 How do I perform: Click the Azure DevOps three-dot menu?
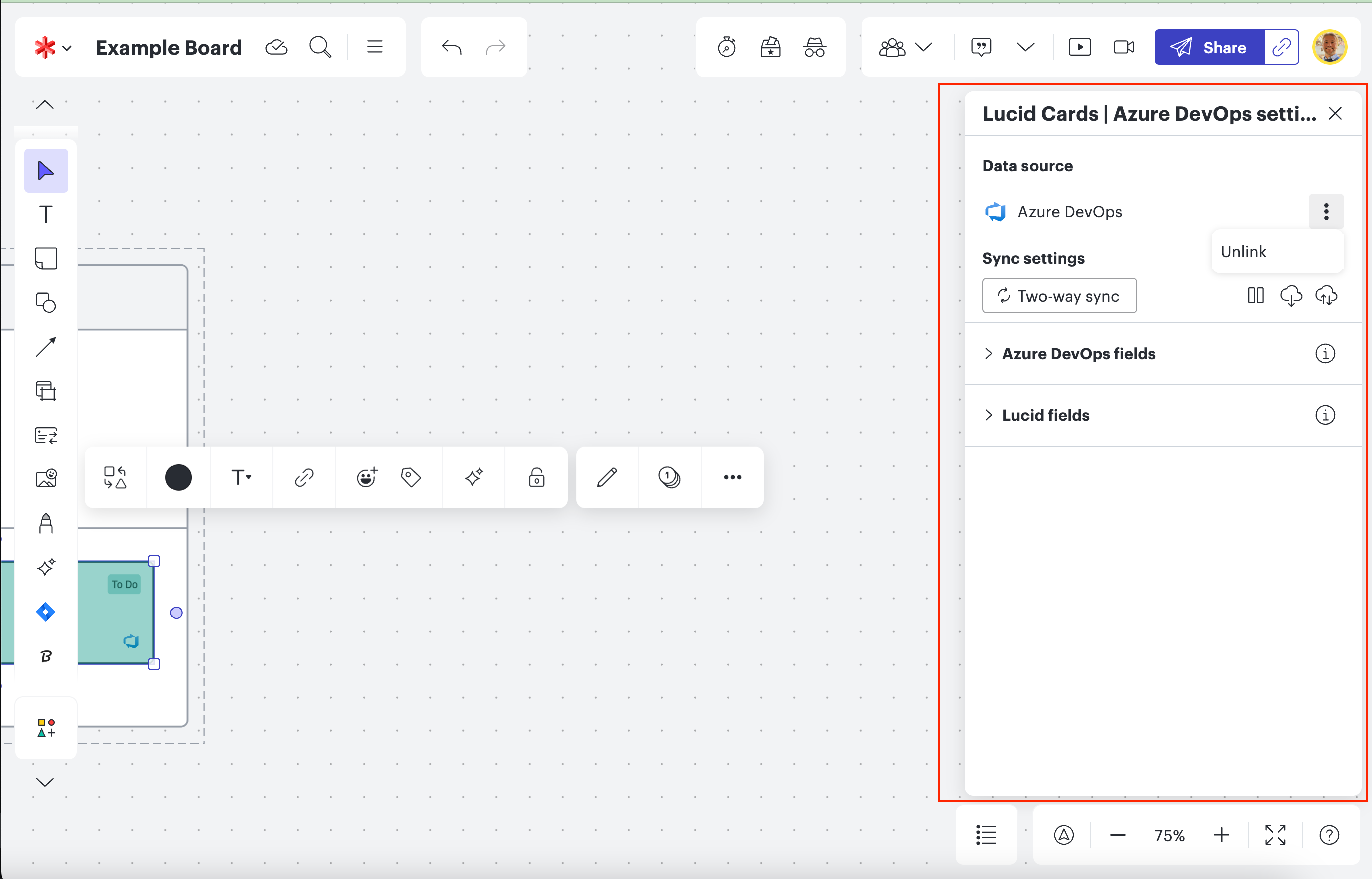[1326, 212]
